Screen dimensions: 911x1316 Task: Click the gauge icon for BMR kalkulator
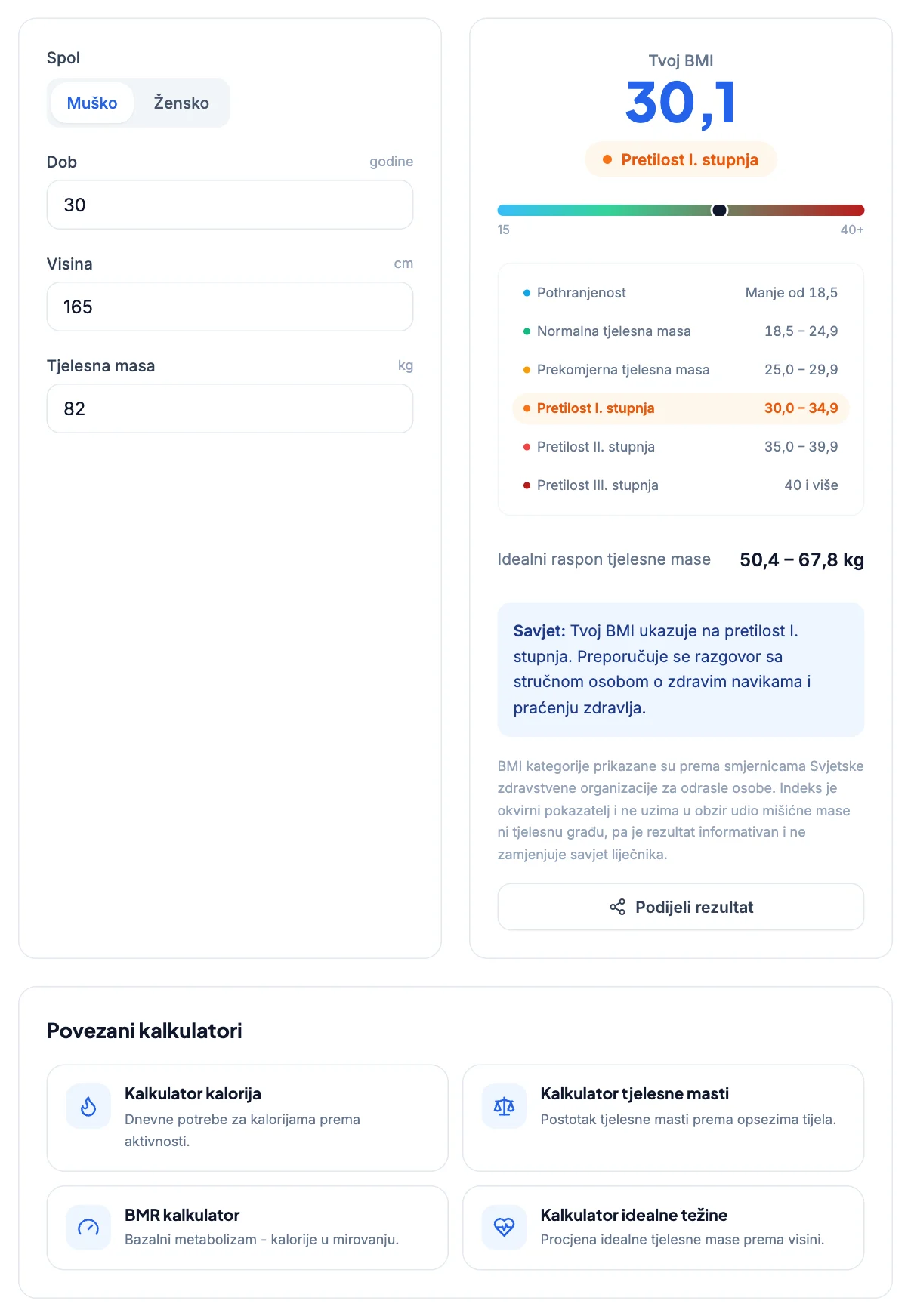[x=88, y=1228]
